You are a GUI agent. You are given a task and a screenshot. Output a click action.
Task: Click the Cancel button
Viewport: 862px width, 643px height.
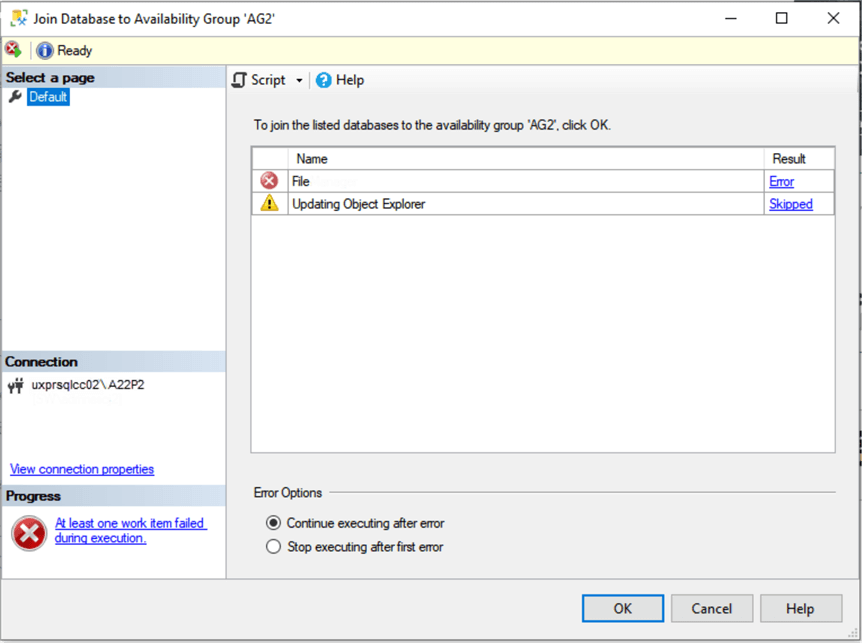(711, 608)
